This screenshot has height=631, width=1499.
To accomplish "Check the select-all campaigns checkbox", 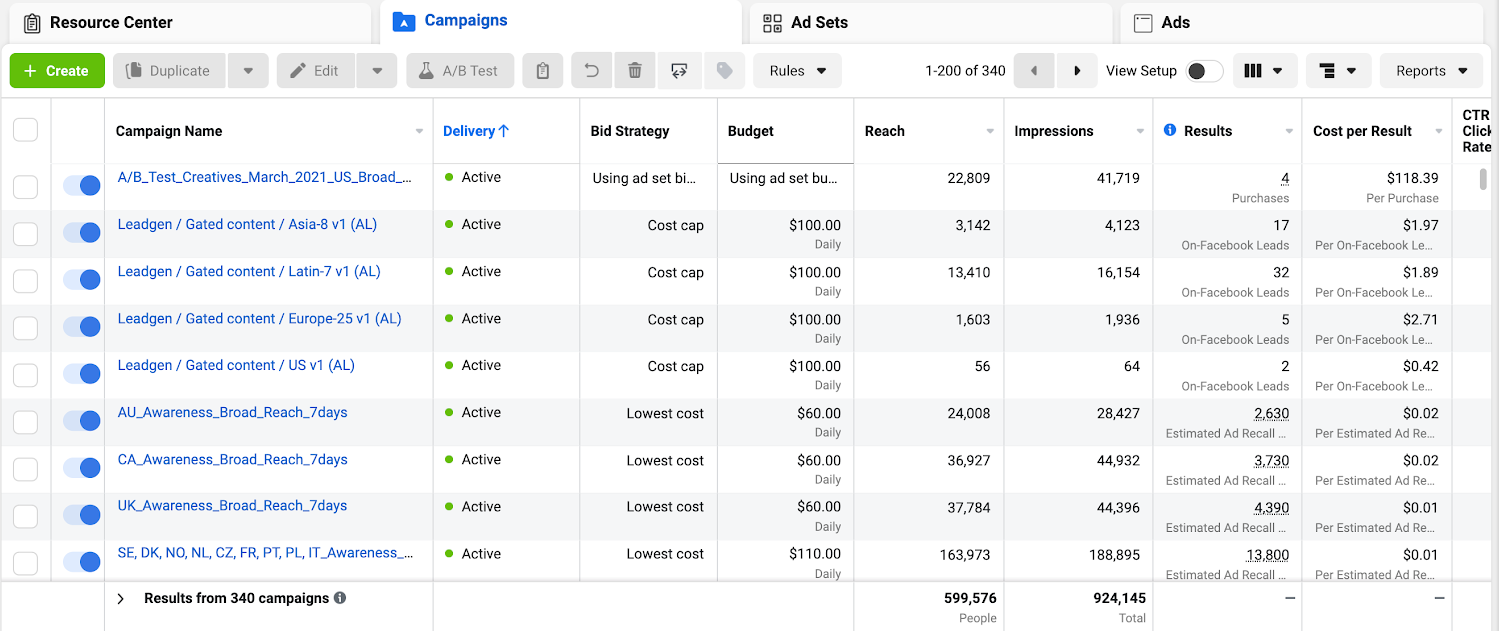I will [x=25, y=130].
